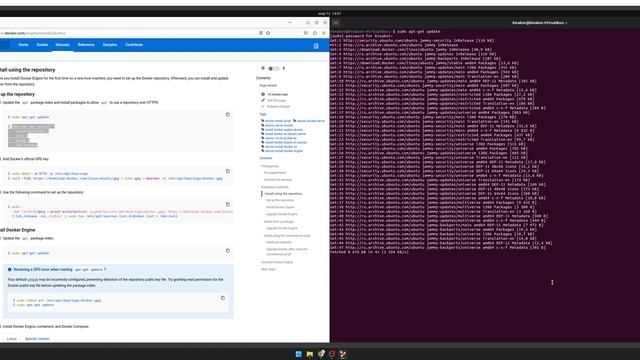Jump to 'Next steps' in contents

[x=269, y=269]
